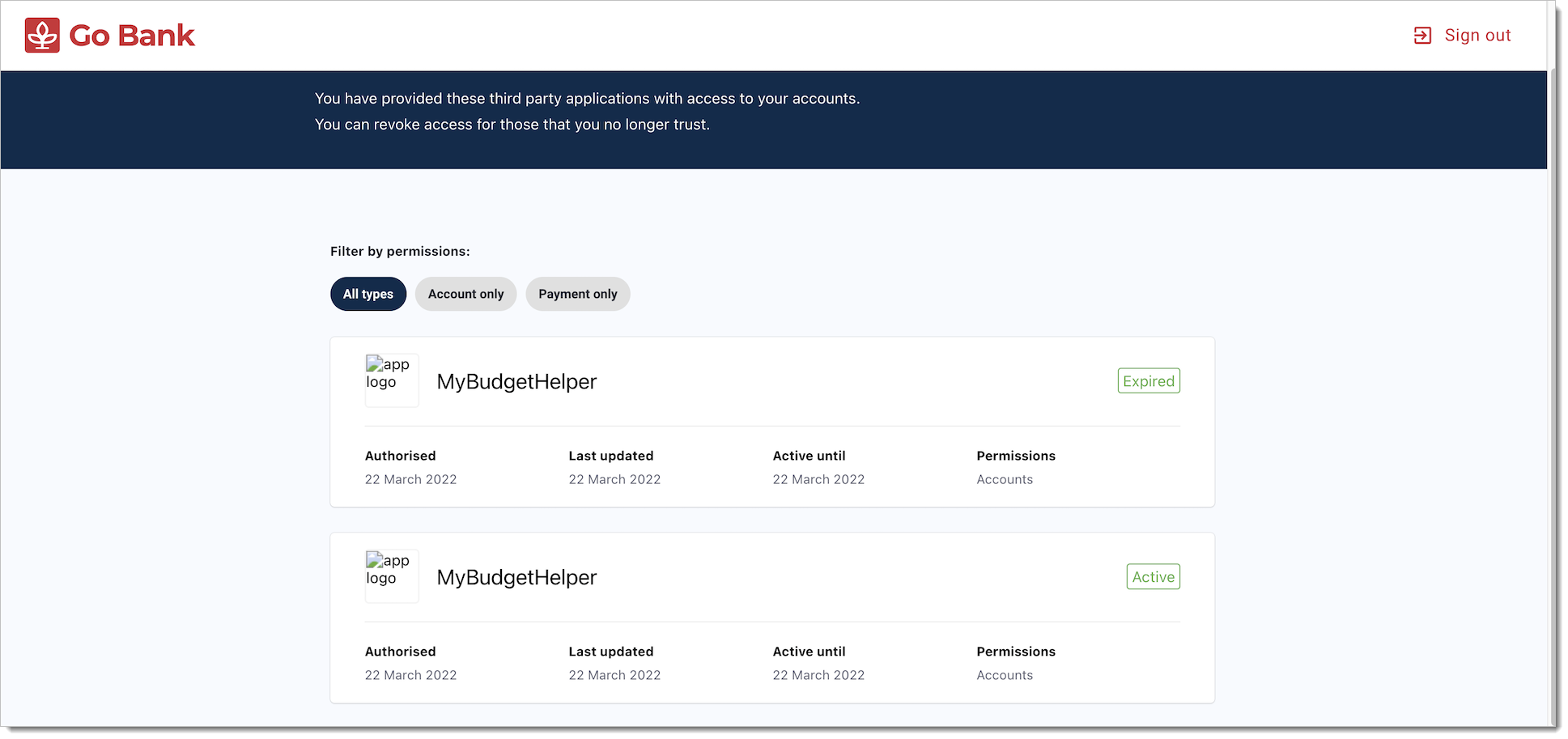The image size is (1568, 739).
Task: Open the app logo of the Active MyBudgetHelper card
Action: (392, 576)
